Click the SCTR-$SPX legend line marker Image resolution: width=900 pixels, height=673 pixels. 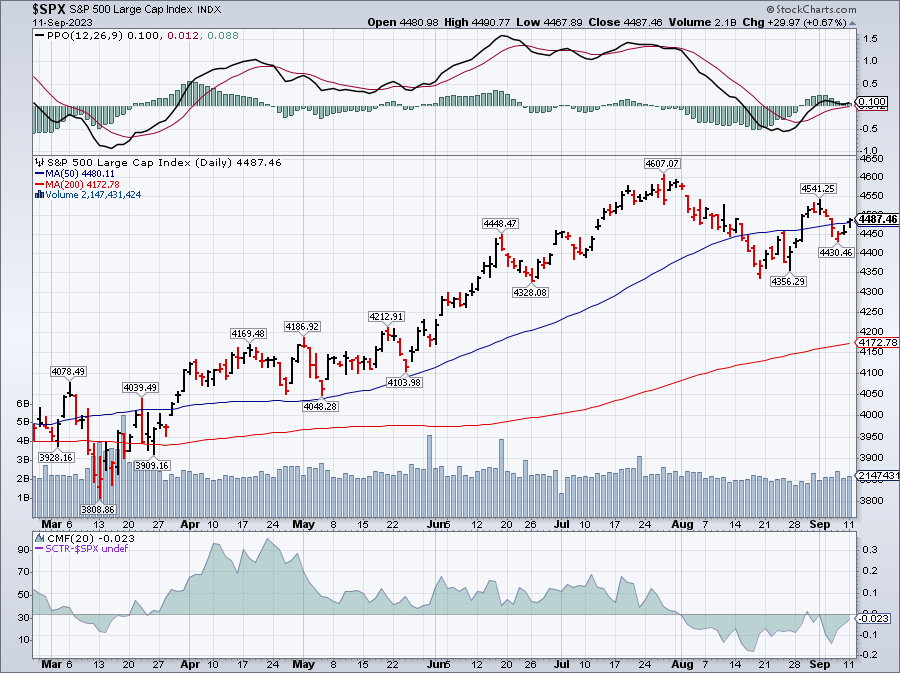click(x=38, y=551)
